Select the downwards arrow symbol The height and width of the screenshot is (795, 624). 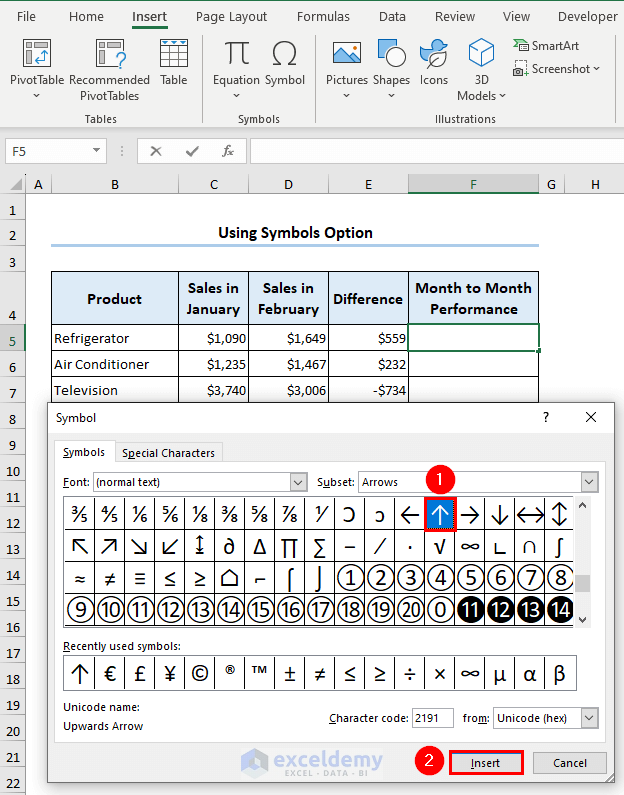(x=500, y=514)
